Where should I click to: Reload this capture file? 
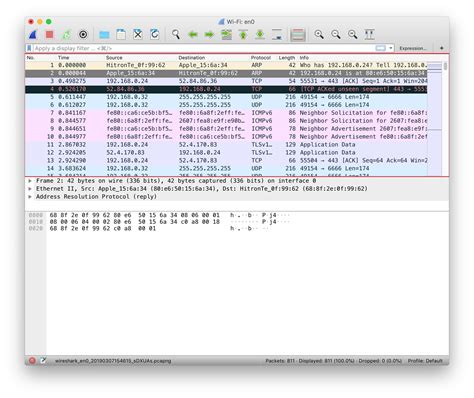[x=154, y=34]
